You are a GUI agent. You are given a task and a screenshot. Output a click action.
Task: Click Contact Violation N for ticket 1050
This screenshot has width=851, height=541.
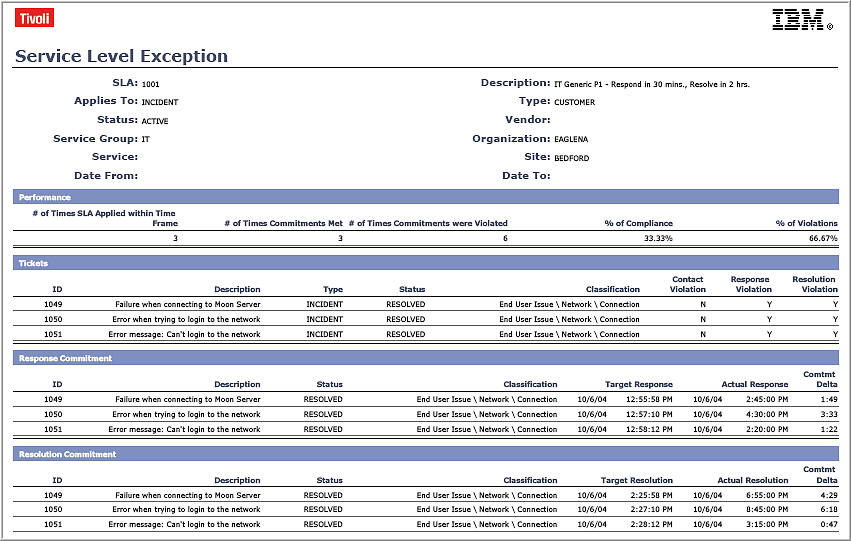click(703, 320)
